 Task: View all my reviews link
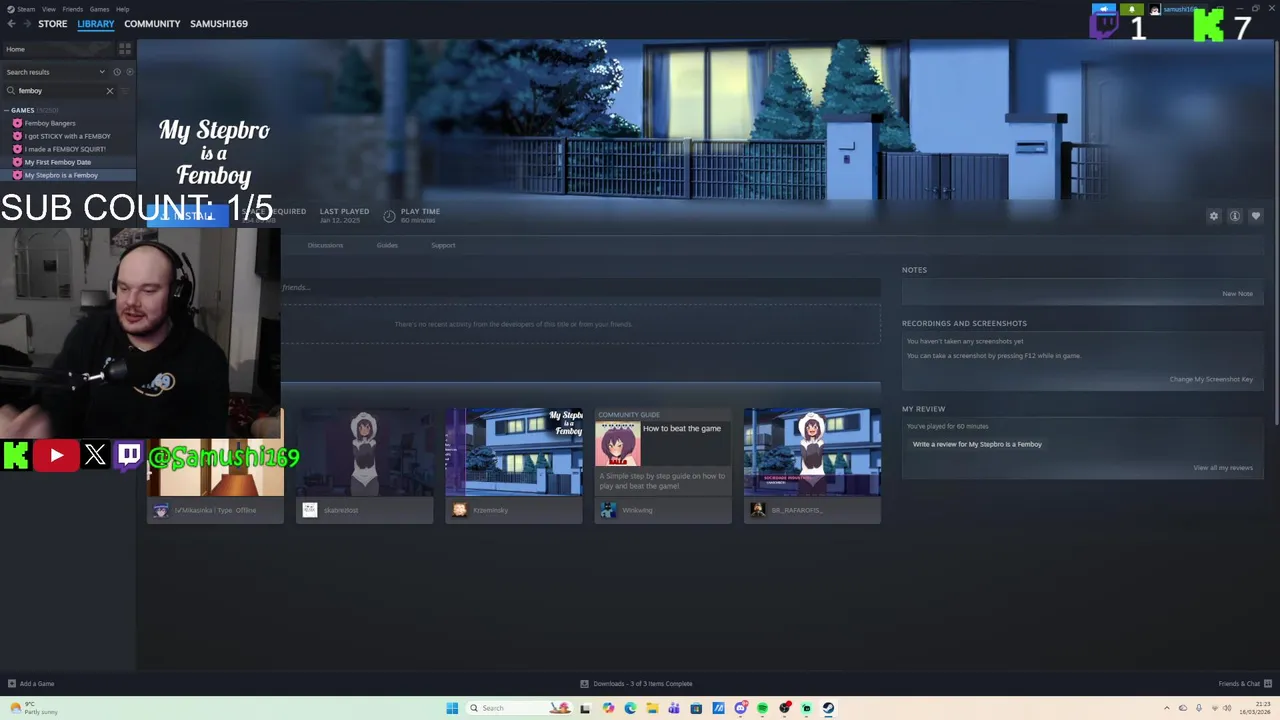(1223, 468)
